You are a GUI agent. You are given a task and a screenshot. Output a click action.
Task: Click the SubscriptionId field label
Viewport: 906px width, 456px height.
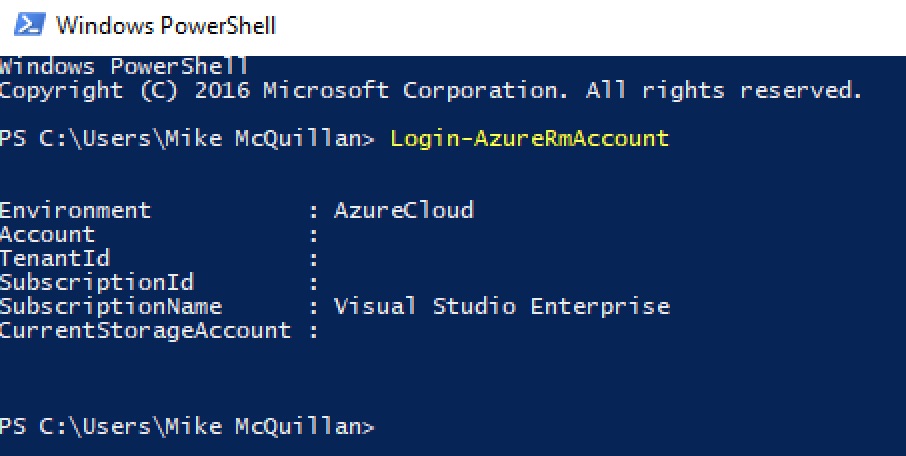97,282
